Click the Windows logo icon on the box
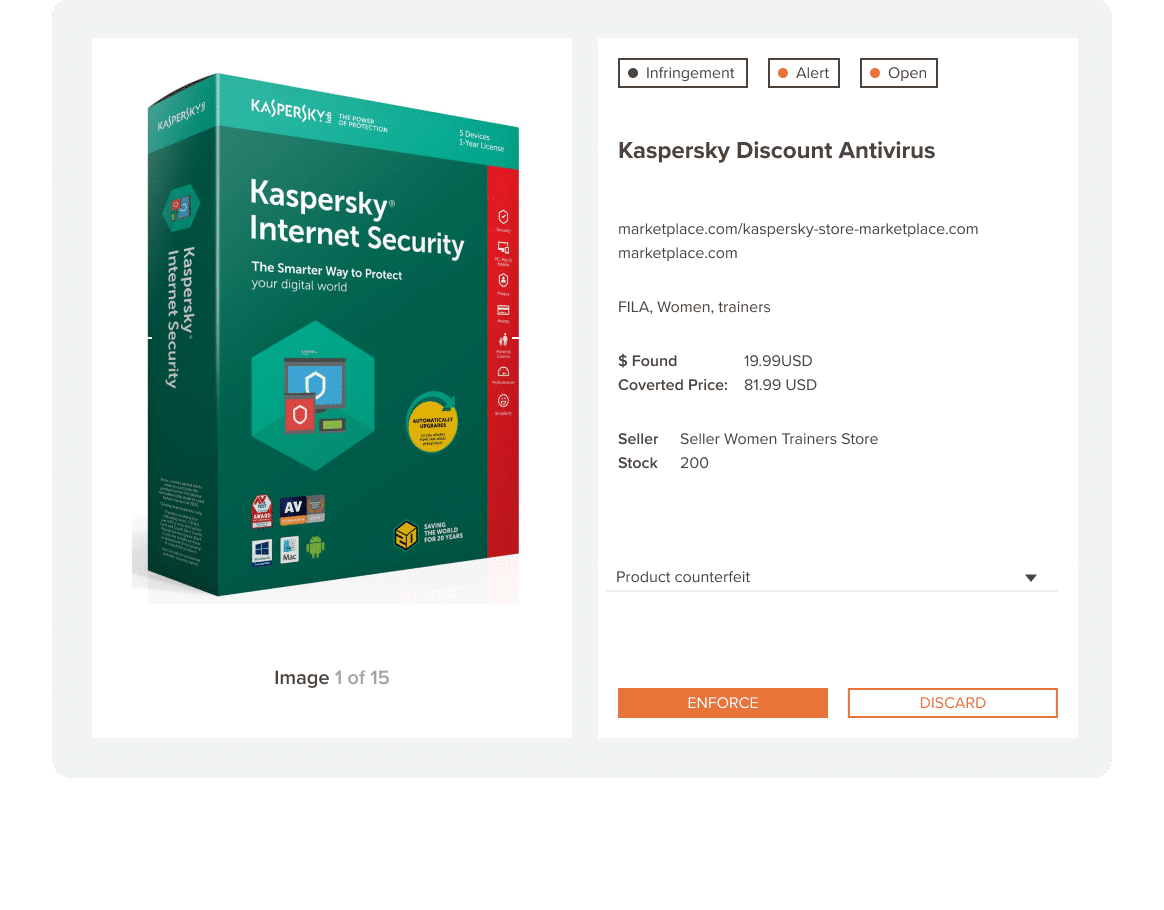The height and width of the screenshot is (910, 1164). coord(261,552)
